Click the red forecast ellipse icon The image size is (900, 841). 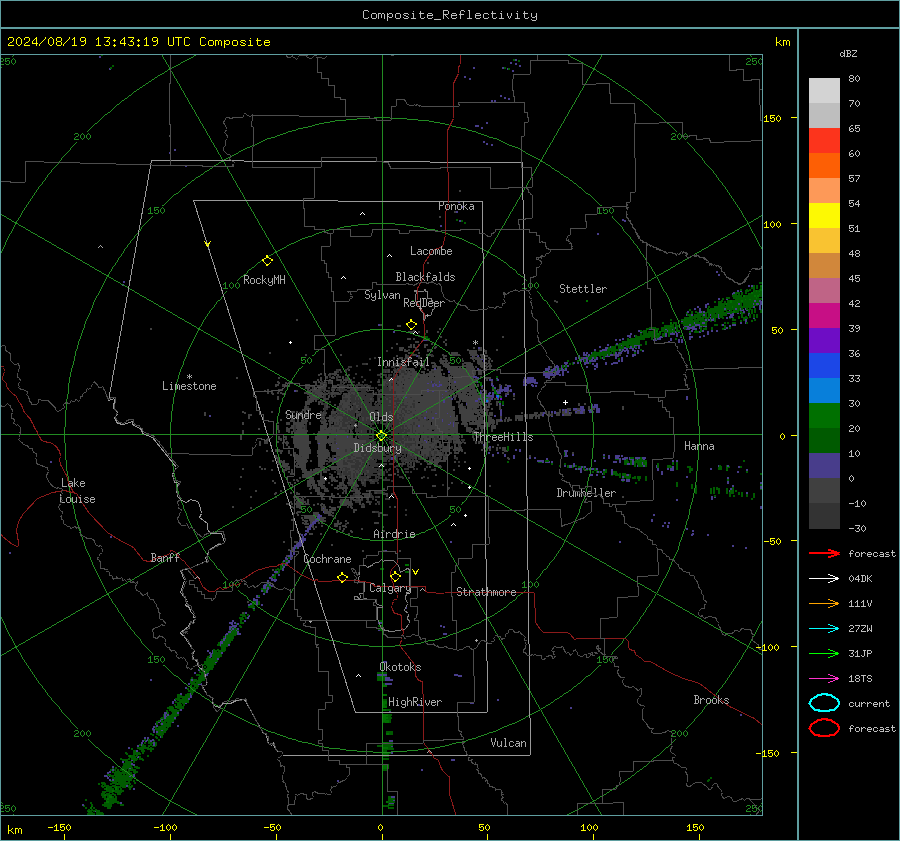click(824, 728)
